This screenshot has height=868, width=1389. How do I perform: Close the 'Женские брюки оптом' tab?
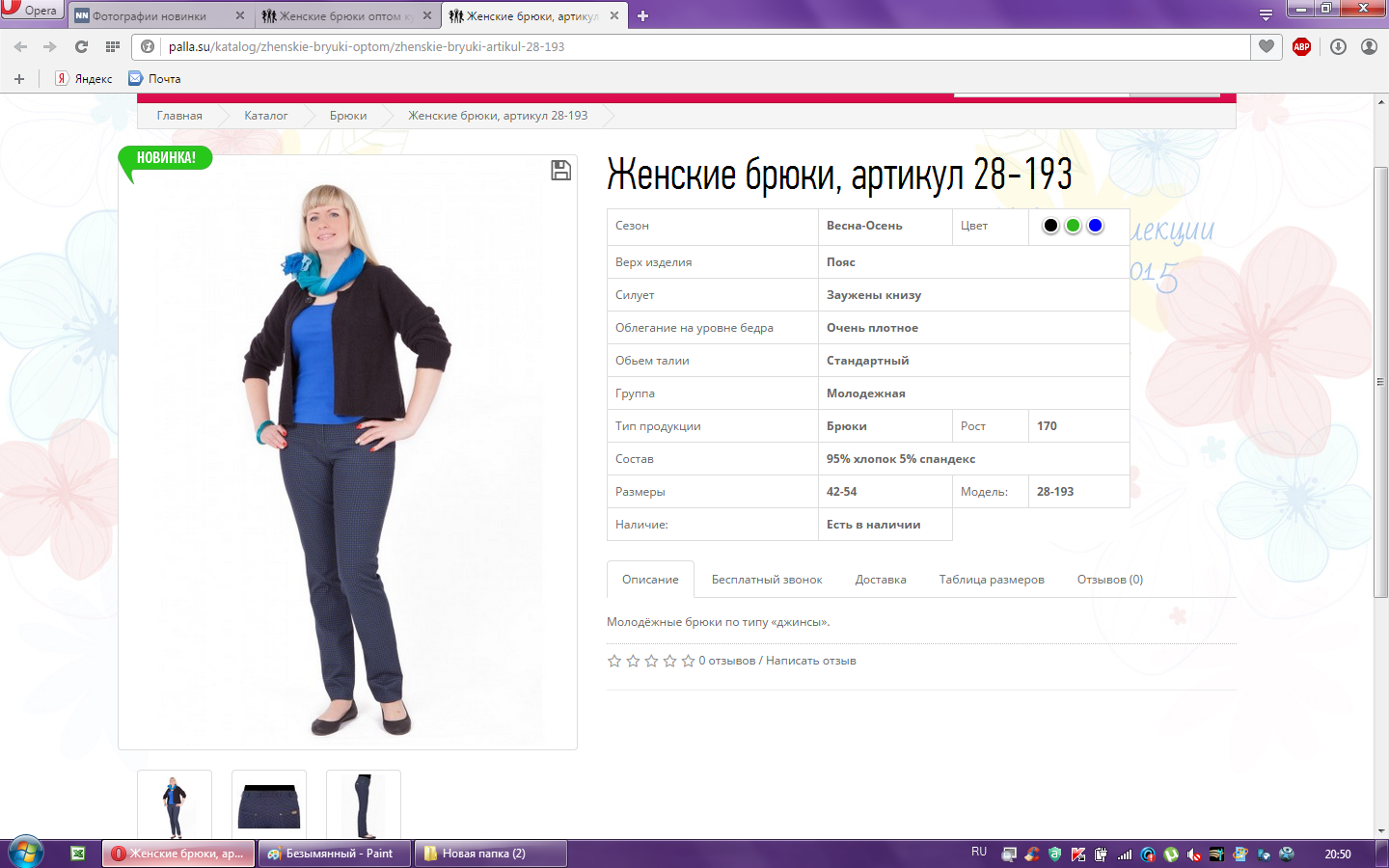point(427,15)
